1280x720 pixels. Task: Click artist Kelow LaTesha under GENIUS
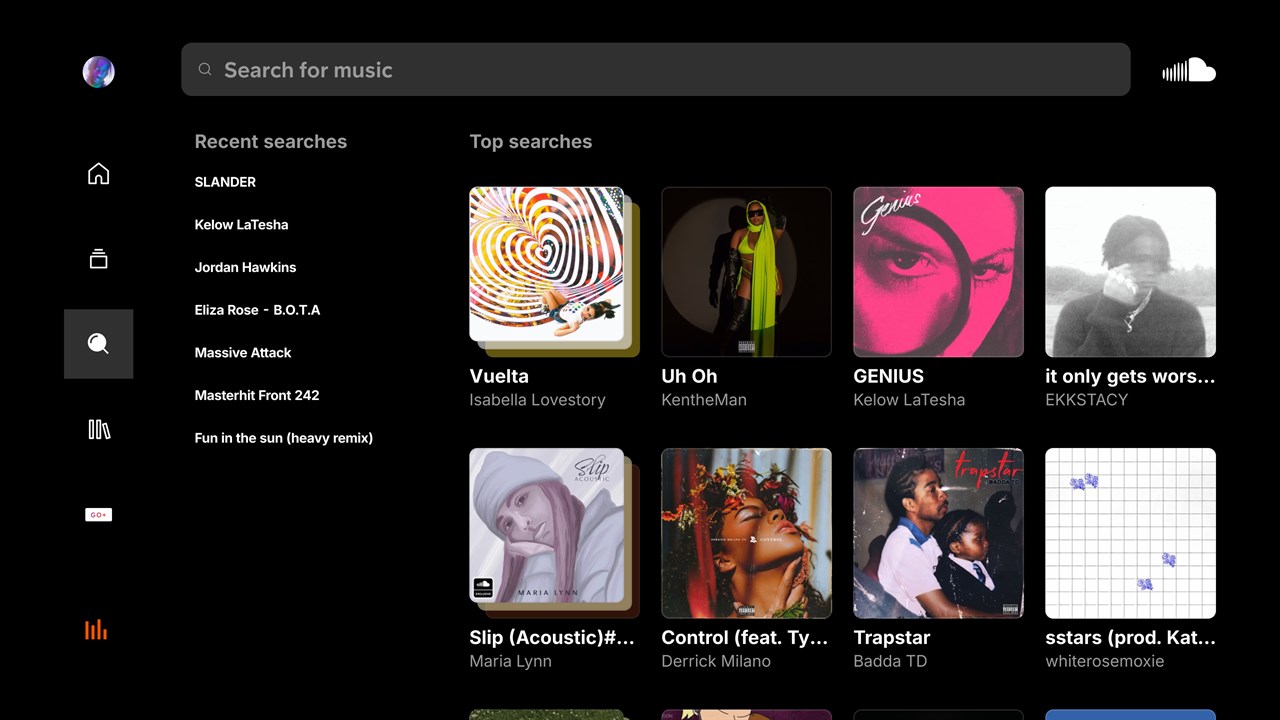tap(909, 400)
